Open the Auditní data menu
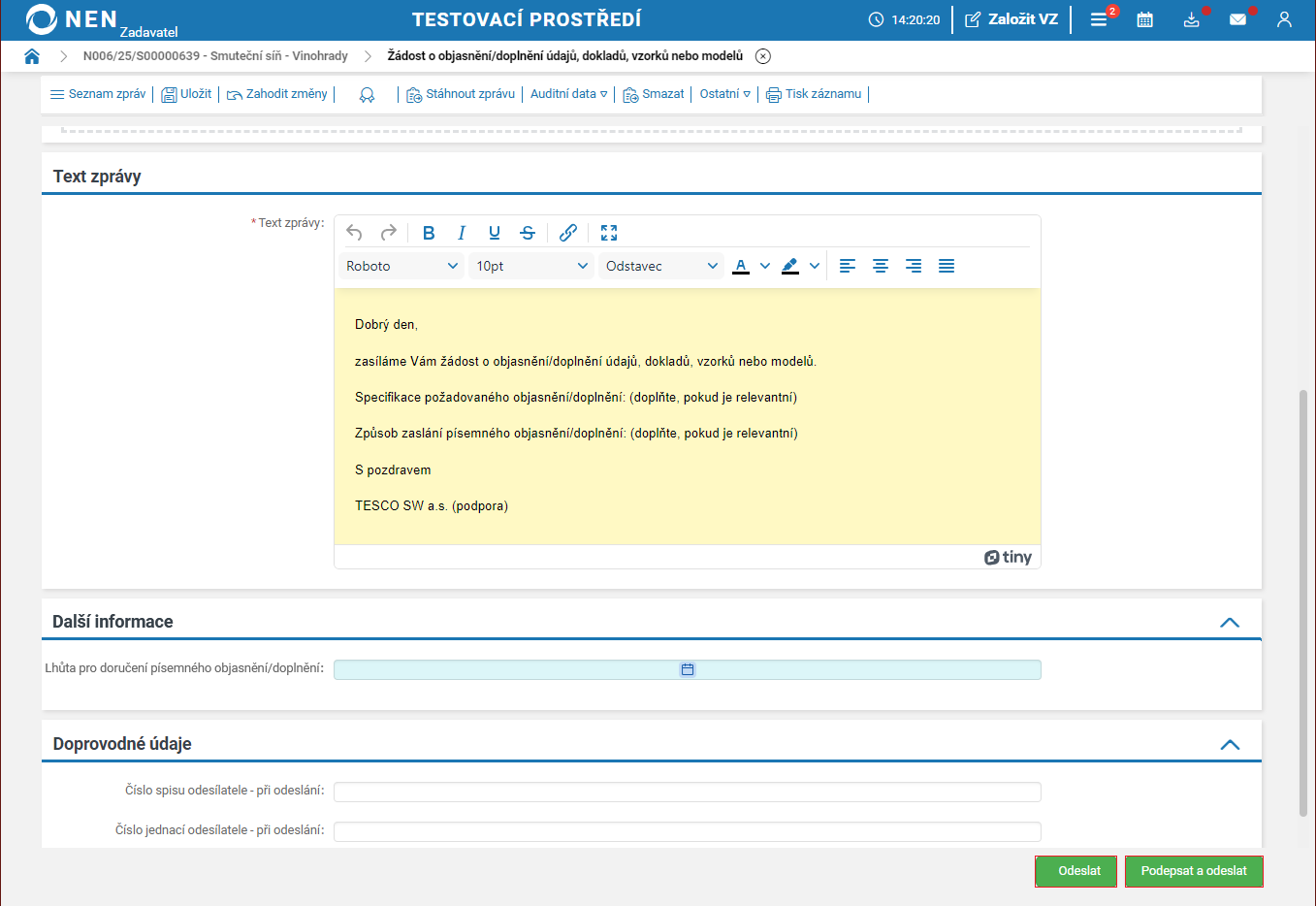 pos(568,94)
